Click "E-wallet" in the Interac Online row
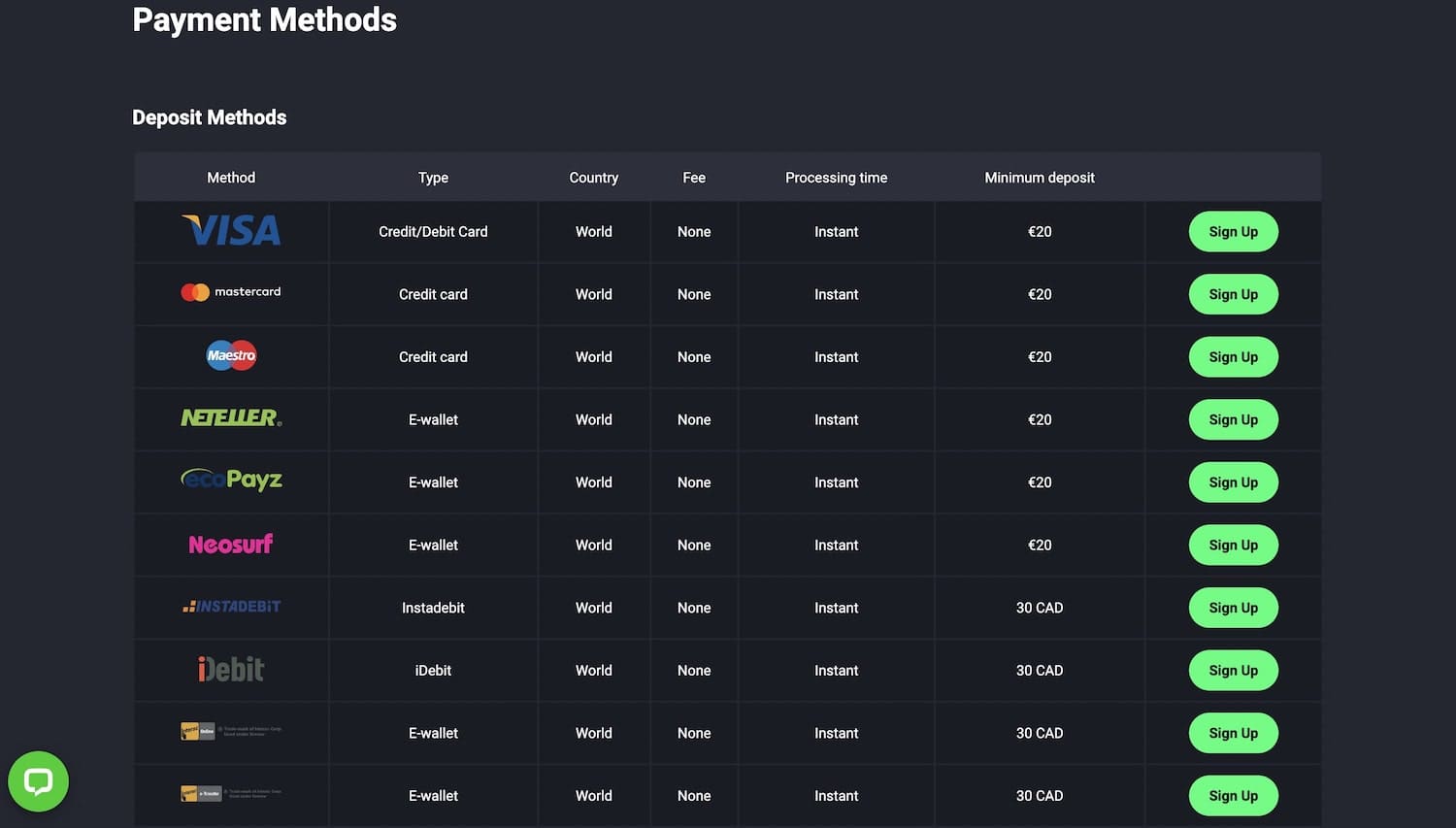 (x=433, y=733)
